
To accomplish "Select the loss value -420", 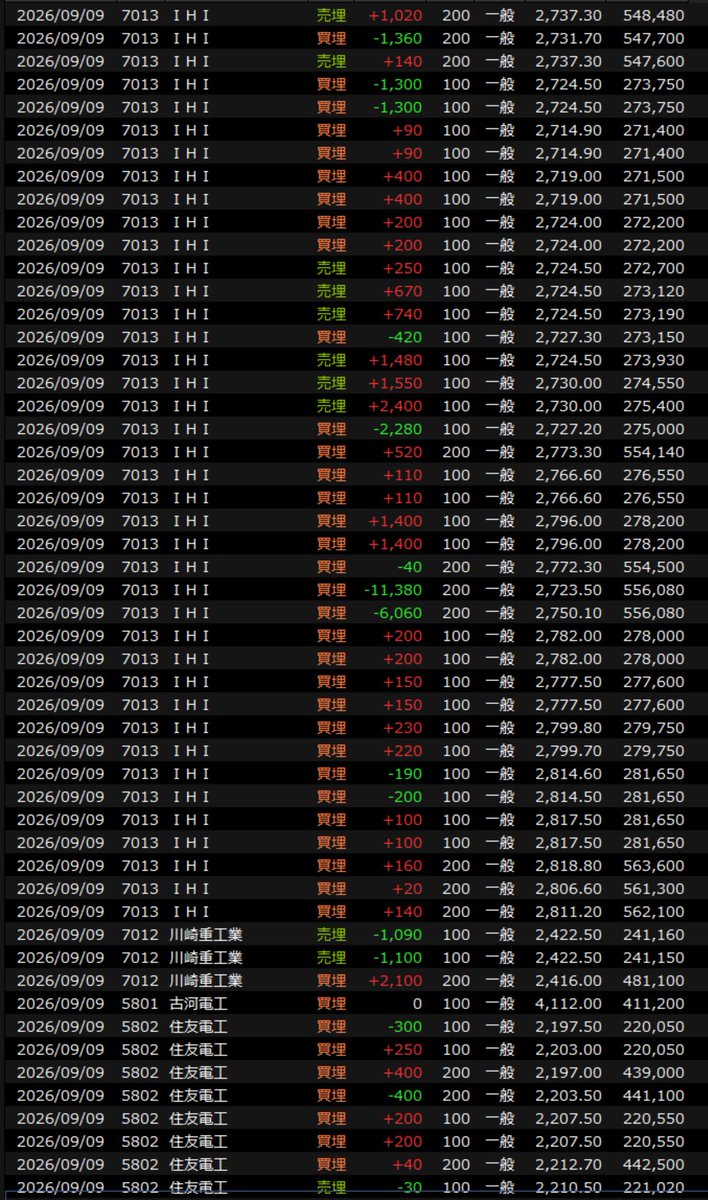I will pos(404,337).
